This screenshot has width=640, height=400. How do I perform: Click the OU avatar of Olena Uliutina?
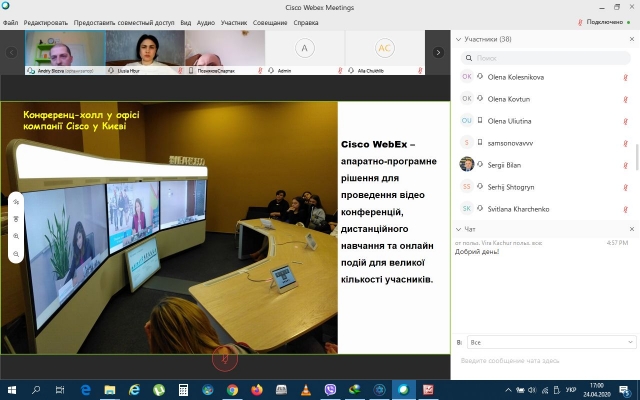tap(467, 120)
